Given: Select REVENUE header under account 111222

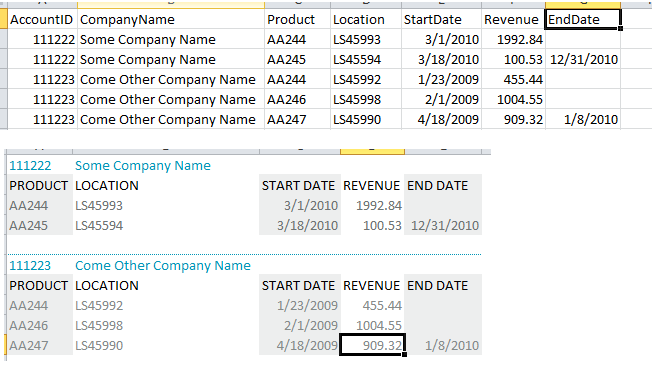Looking at the screenshot, I should (372, 185).
